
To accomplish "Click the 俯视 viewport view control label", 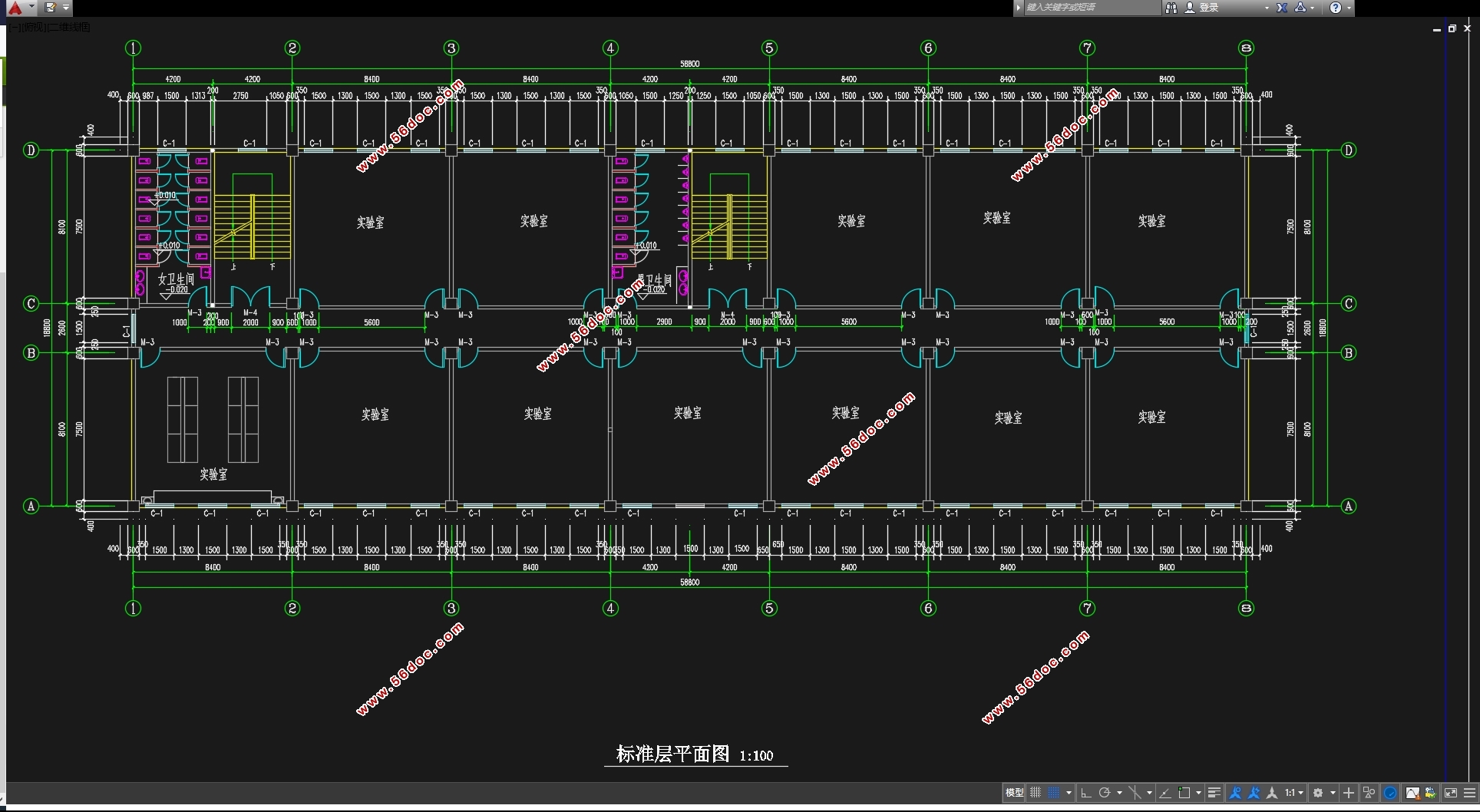I will tap(32, 28).
